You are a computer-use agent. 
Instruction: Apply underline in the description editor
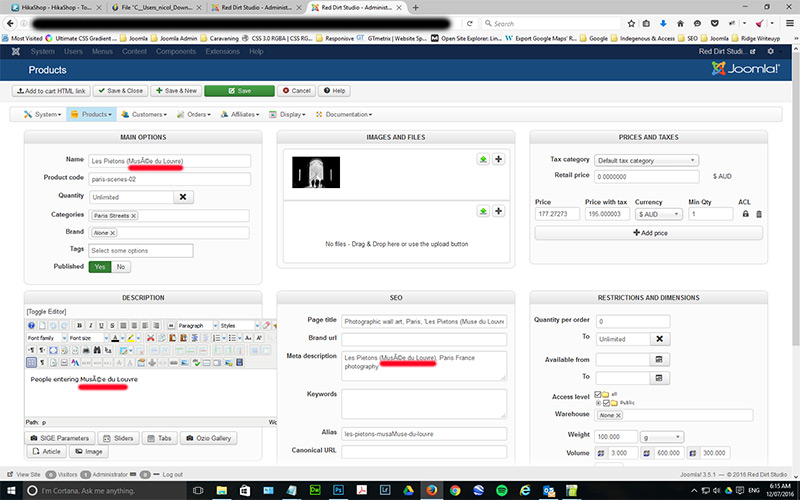102,326
